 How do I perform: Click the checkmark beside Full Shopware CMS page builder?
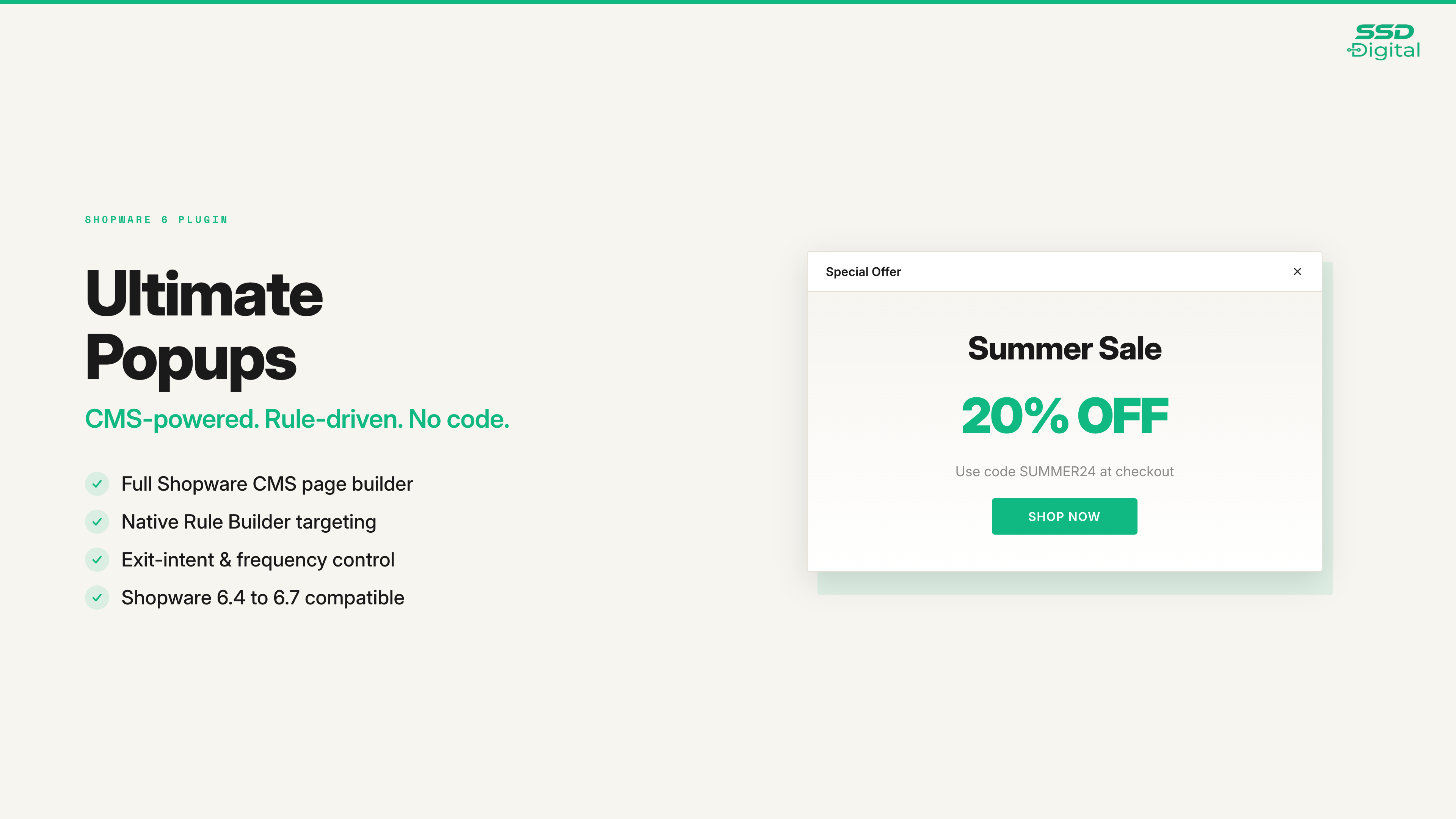[97, 484]
